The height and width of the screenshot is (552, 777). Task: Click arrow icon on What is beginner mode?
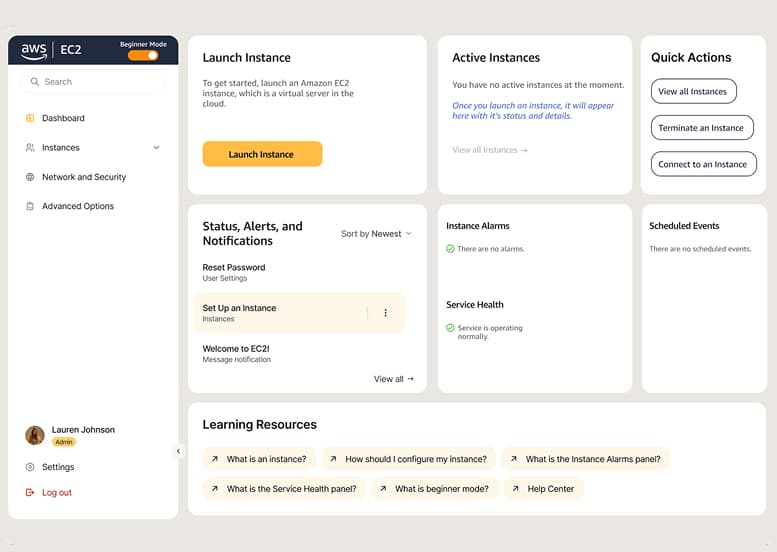pos(383,489)
